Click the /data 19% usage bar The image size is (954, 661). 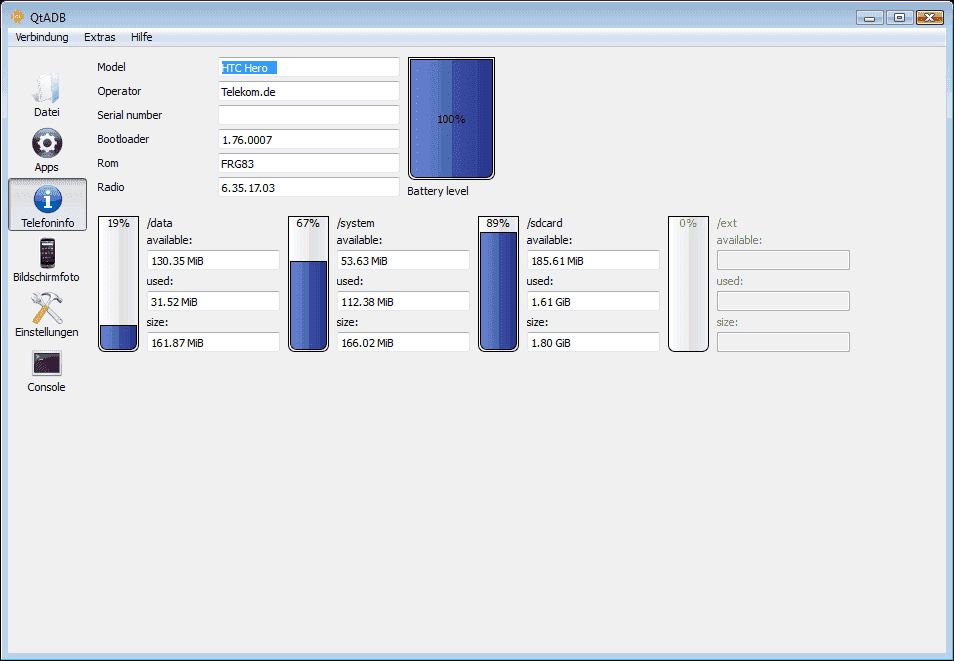(119, 284)
